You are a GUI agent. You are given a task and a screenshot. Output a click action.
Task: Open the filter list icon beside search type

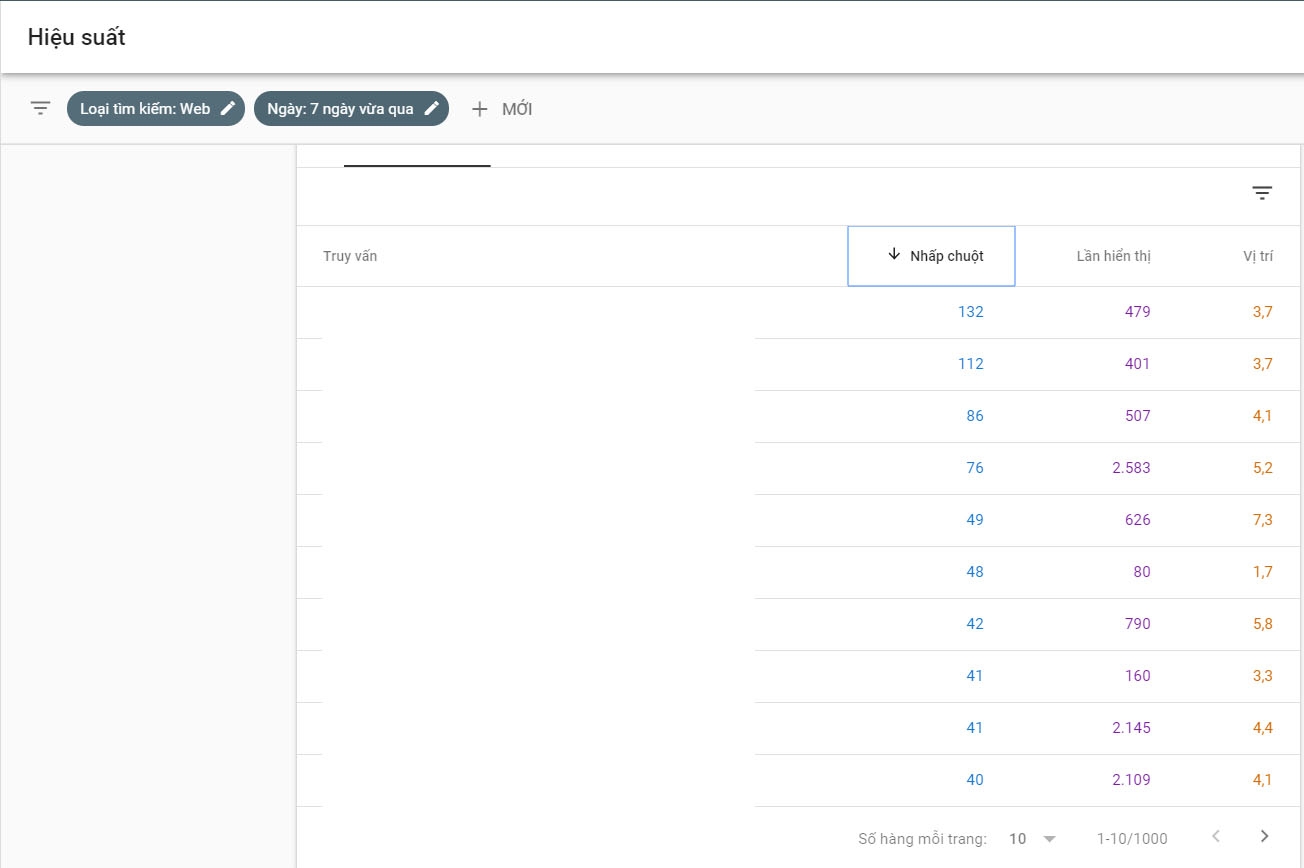(40, 108)
